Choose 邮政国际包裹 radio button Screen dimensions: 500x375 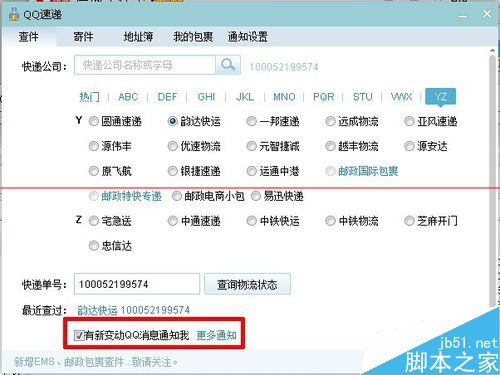(330, 171)
